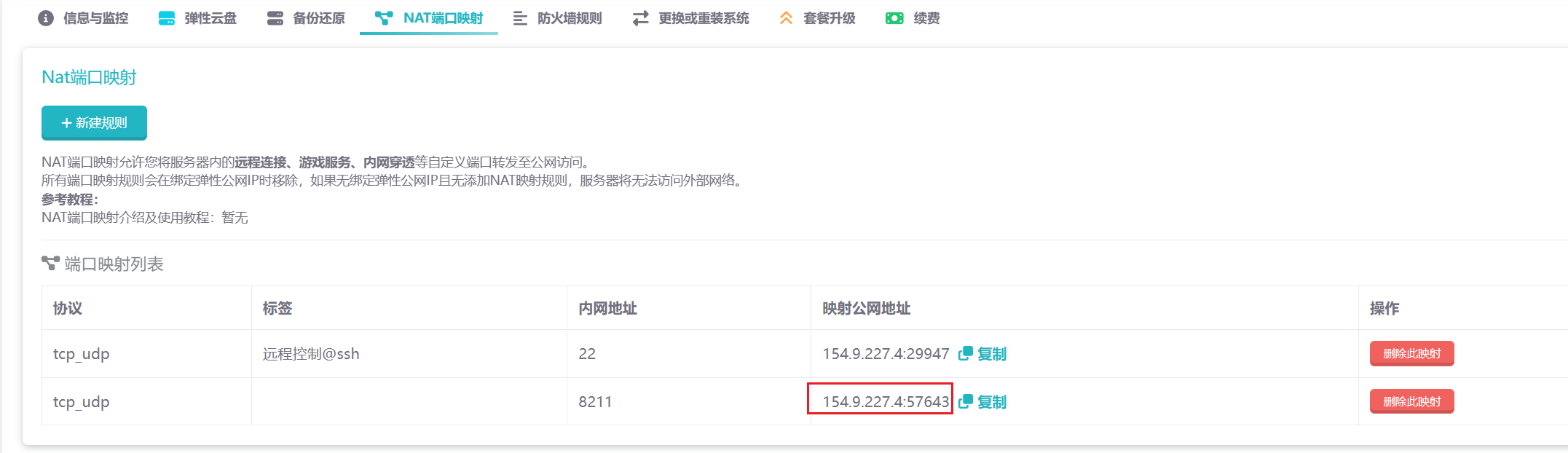Click the green money icon beside 续费
1568x453 pixels.
pos(894,18)
